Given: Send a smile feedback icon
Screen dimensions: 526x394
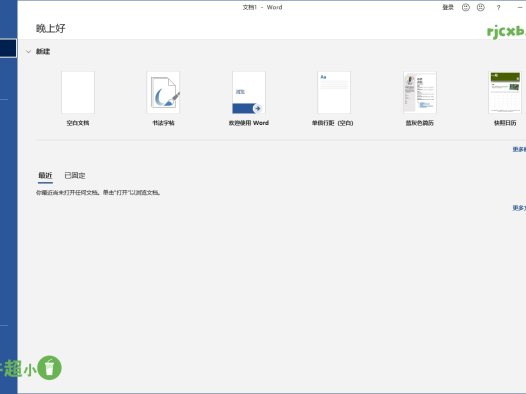Looking at the screenshot, I should (x=466, y=7).
